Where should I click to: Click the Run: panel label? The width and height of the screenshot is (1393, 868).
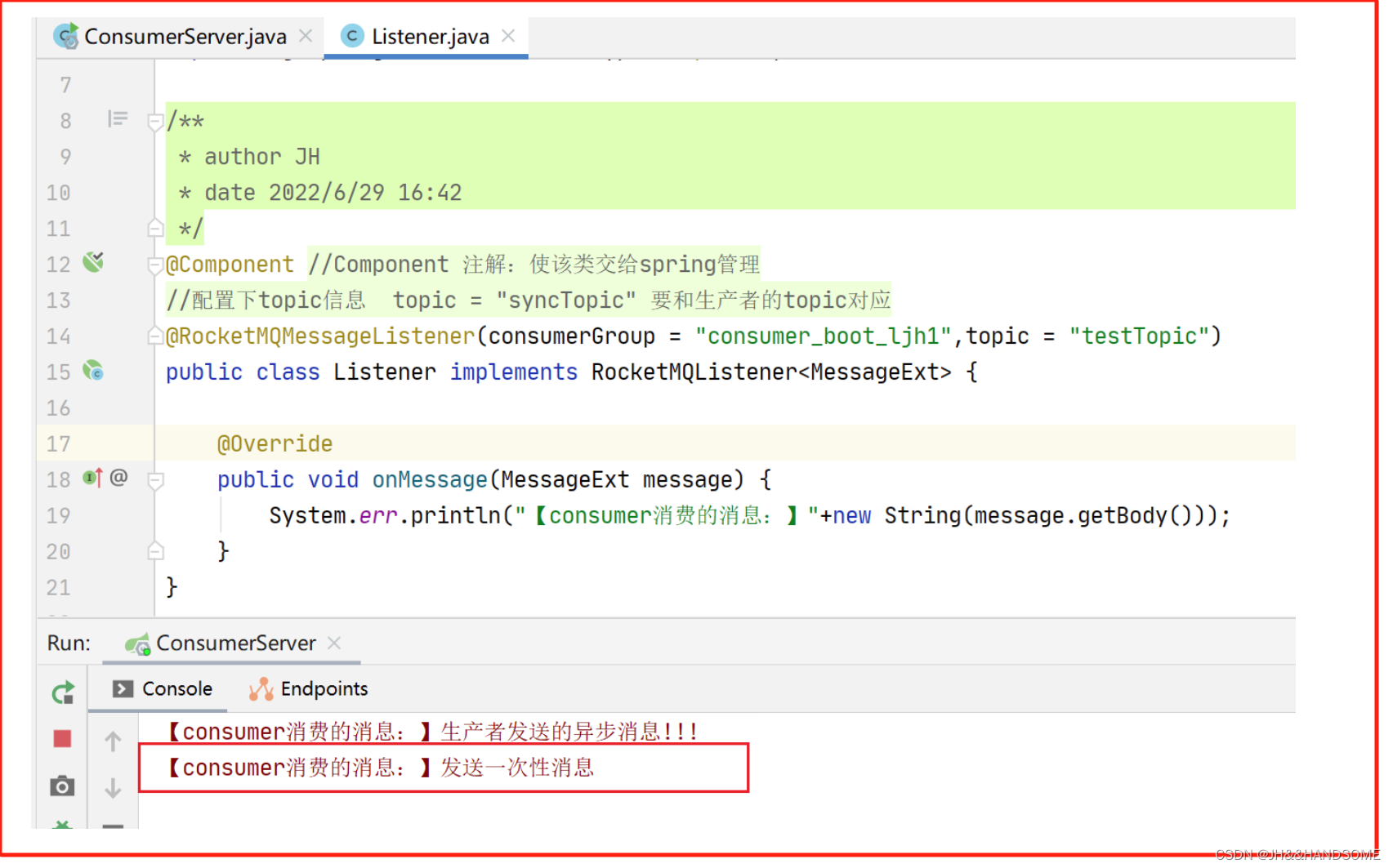click(x=69, y=643)
